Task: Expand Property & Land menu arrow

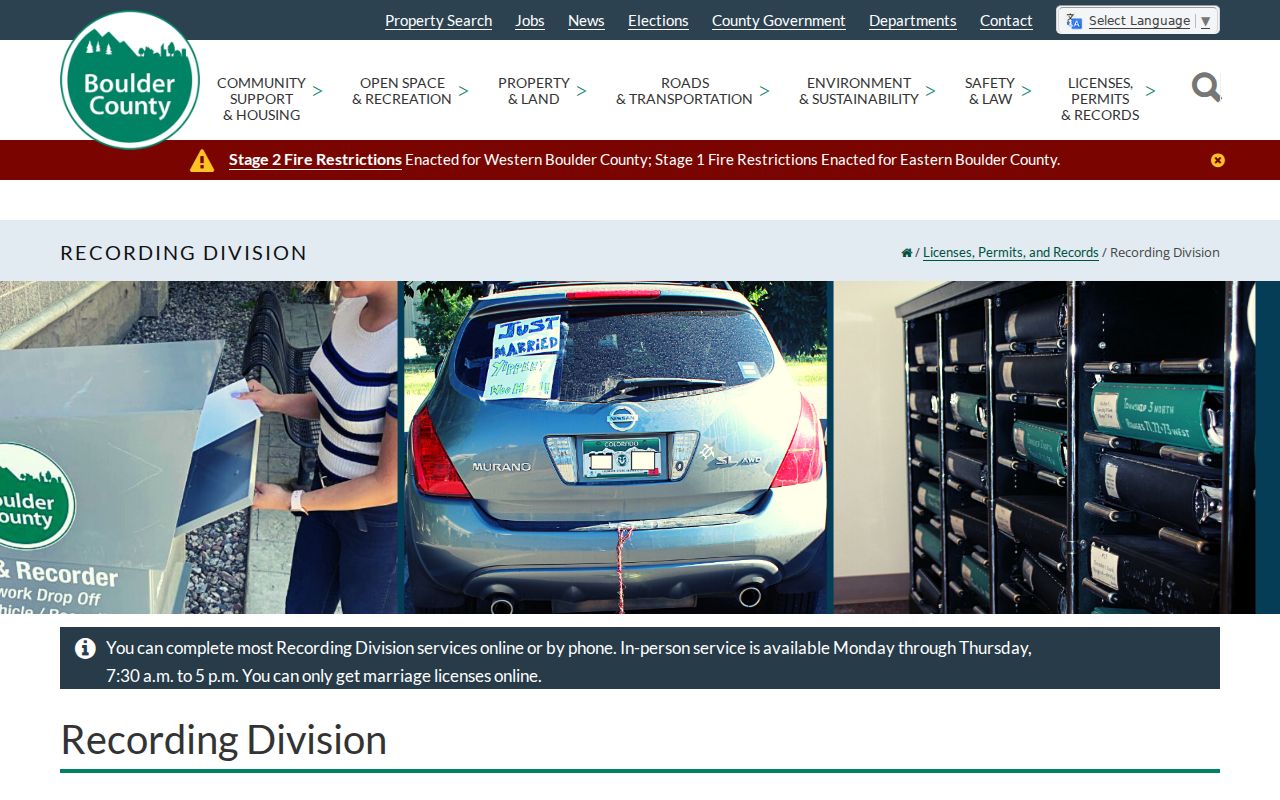Action: (581, 91)
